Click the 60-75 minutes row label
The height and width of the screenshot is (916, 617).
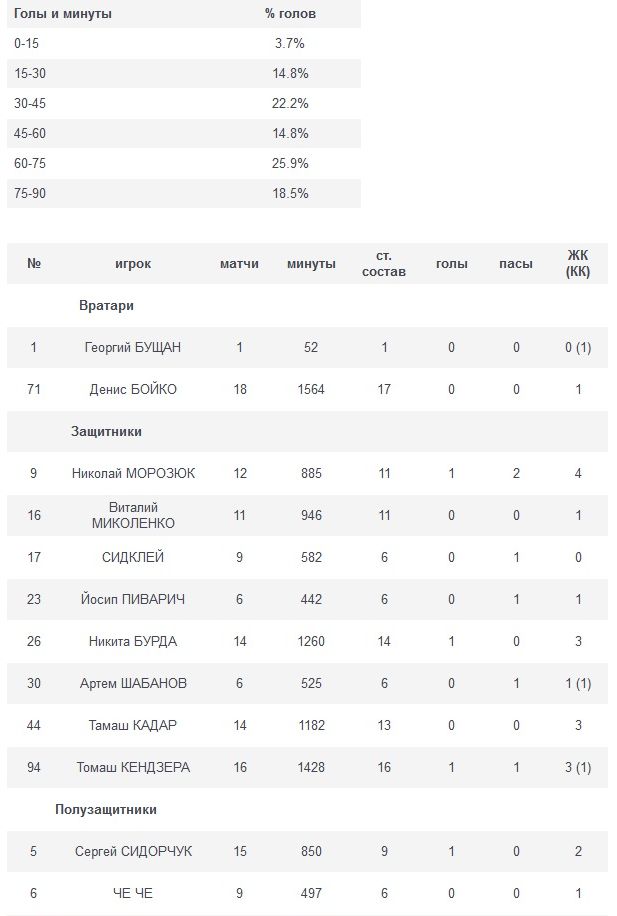pyautogui.click(x=29, y=164)
